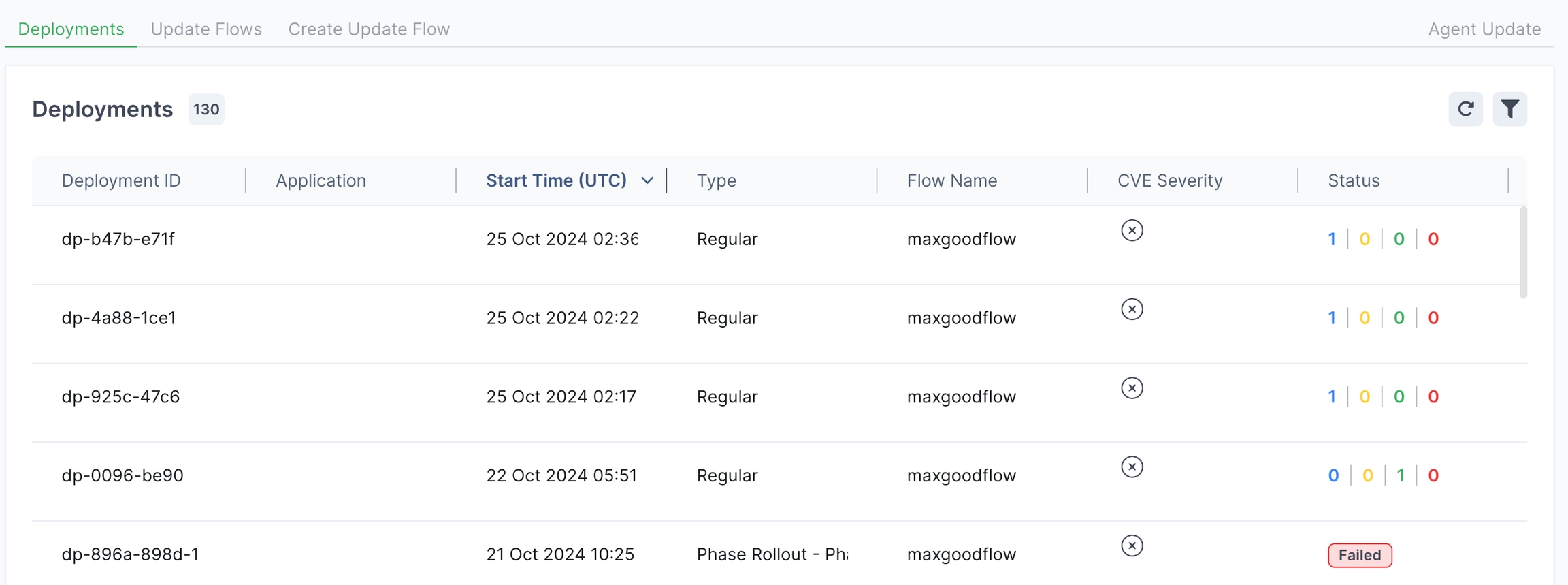The height and width of the screenshot is (585, 1568).
Task: Click CVE severity icon for dp-925c-47c6
Action: coord(1132,388)
